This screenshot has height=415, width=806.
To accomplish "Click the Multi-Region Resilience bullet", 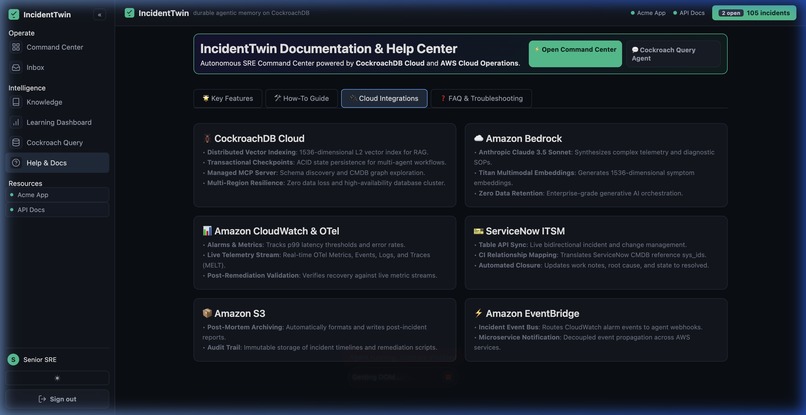I will (324, 183).
